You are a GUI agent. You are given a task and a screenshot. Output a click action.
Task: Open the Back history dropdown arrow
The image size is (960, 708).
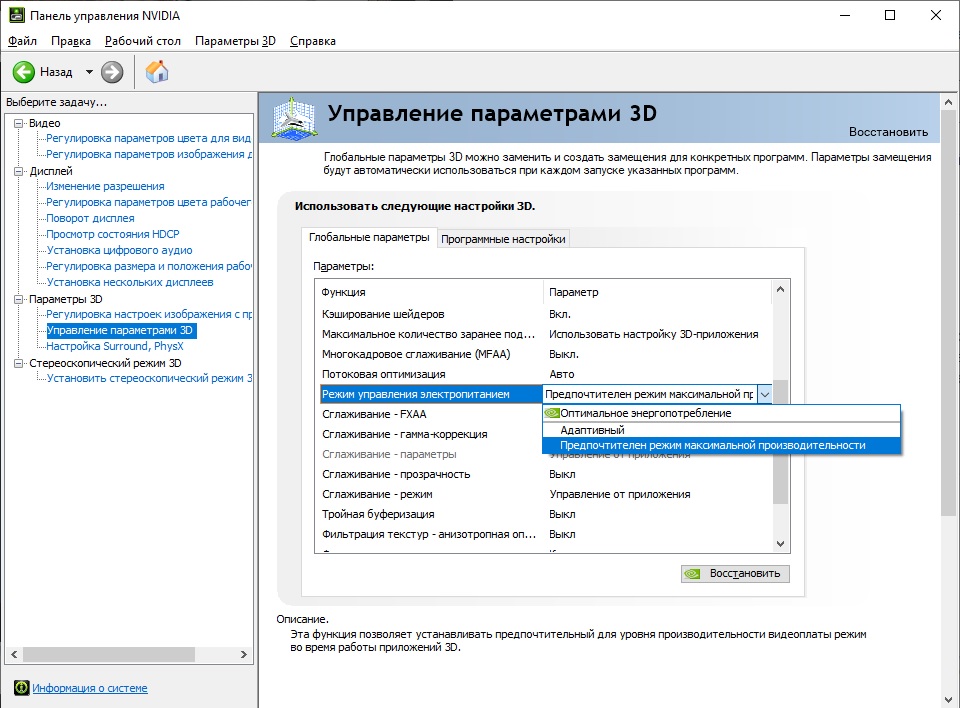coord(89,72)
